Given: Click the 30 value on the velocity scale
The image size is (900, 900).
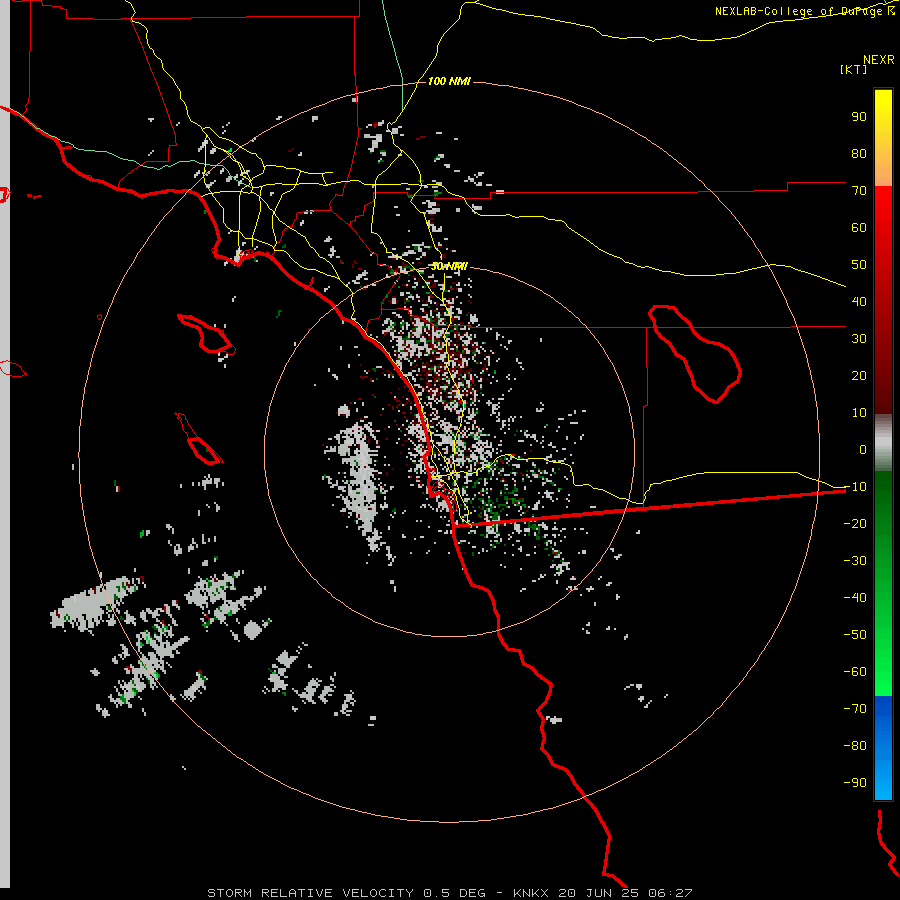Looking at the screenshot, I should (x=859, y=339).
